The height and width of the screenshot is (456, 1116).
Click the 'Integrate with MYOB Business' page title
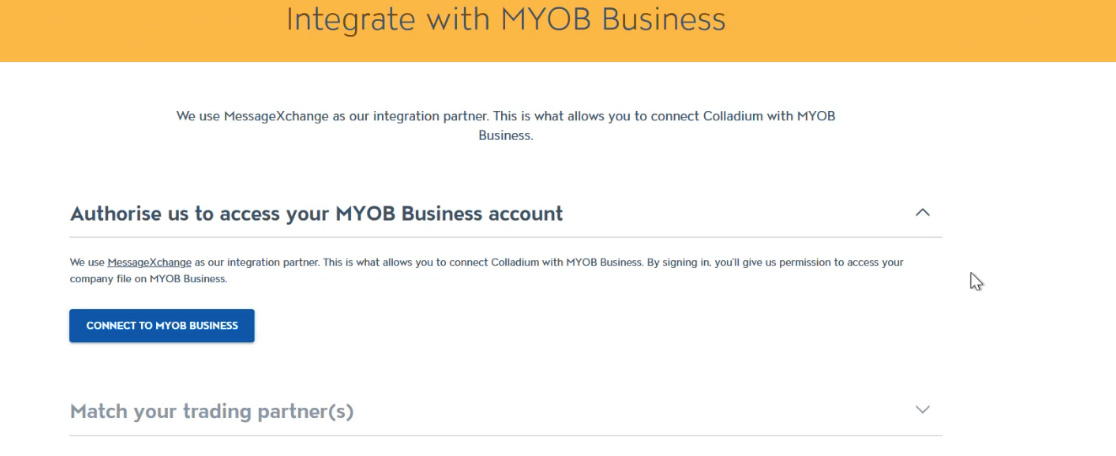tap(505, 20)
